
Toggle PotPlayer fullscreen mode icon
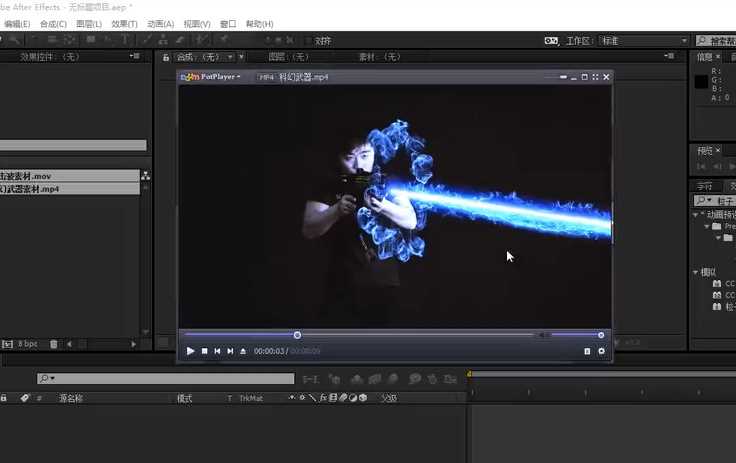(595, 77)
